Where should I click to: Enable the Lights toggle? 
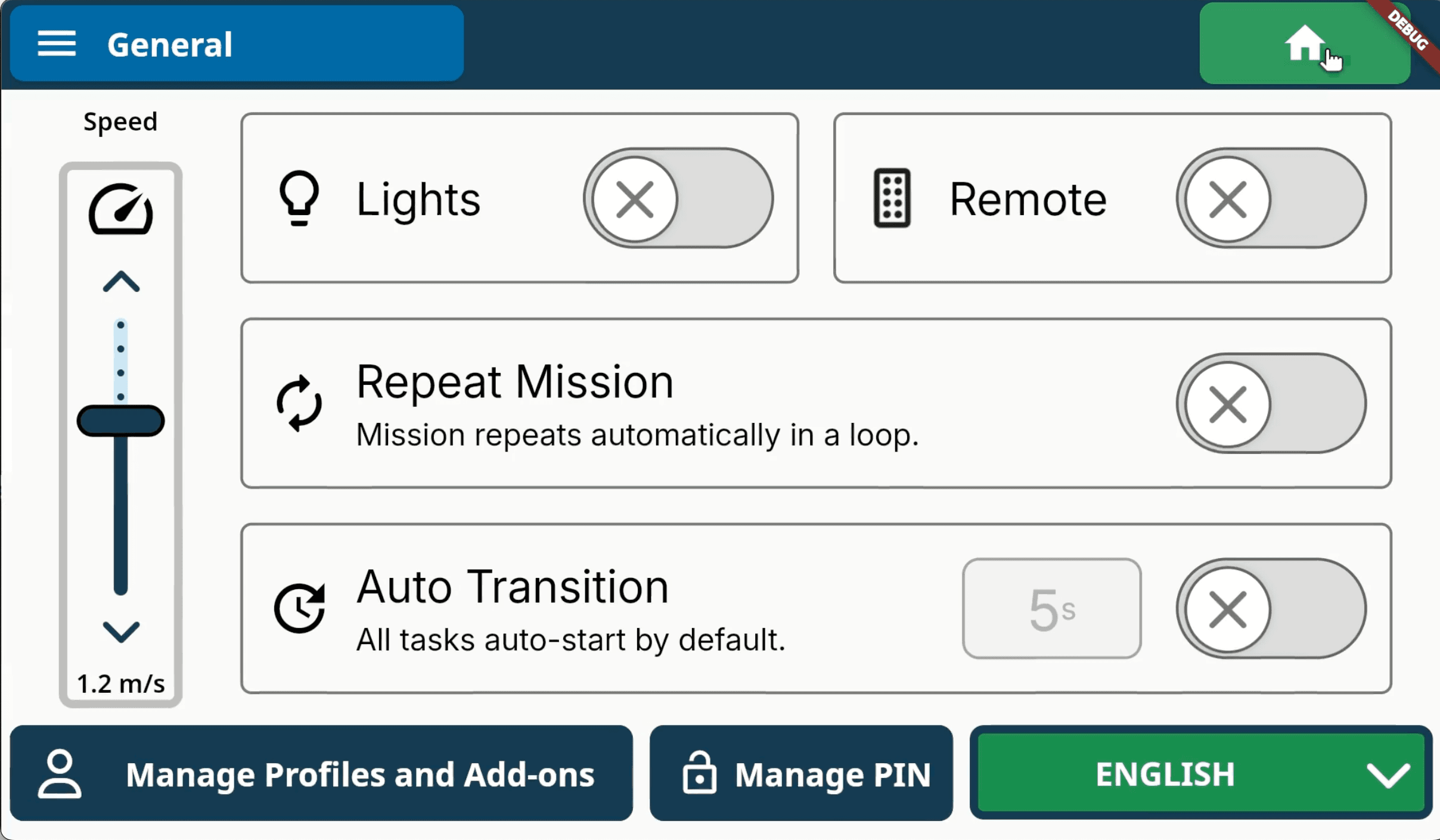[x=678, y=198]
